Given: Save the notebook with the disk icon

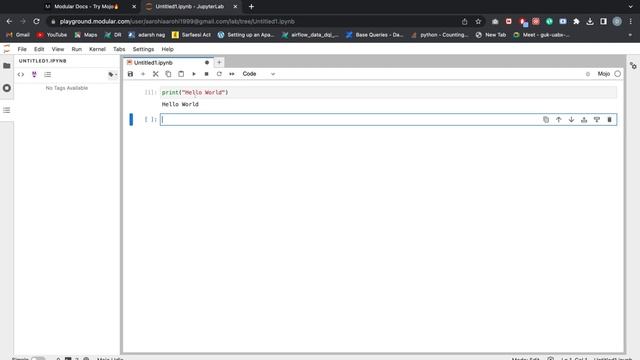Looking at the screenshot, I should tap(130, 74).
